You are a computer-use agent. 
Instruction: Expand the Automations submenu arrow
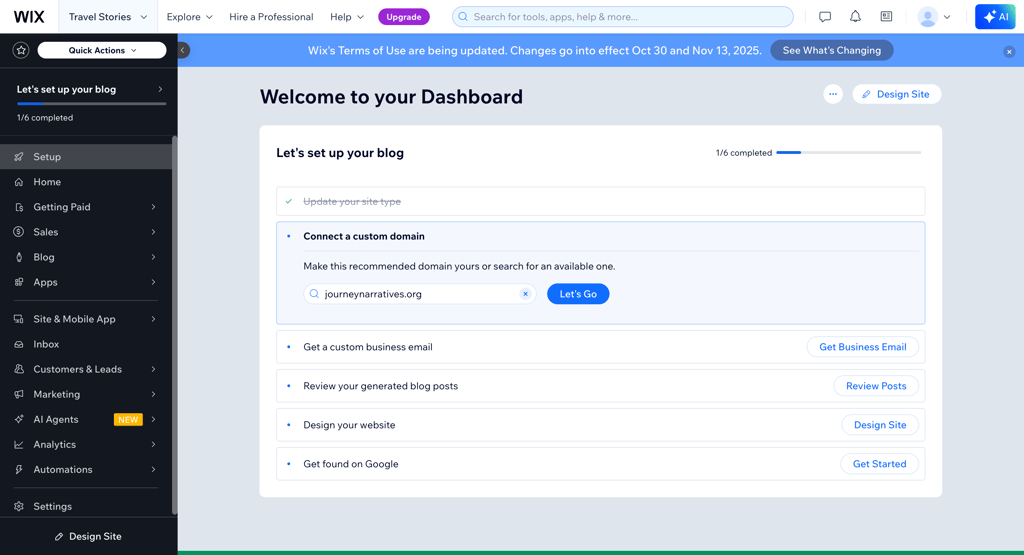pyautogui.click(x=153, y=469)
